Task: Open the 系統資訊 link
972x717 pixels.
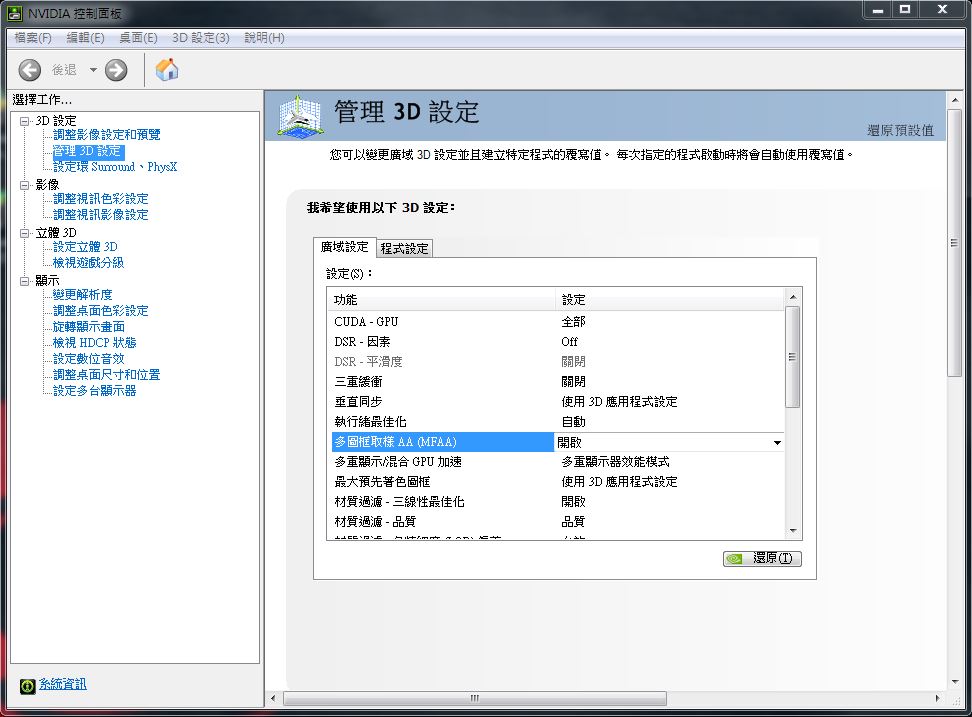Action: coord(63,684)
